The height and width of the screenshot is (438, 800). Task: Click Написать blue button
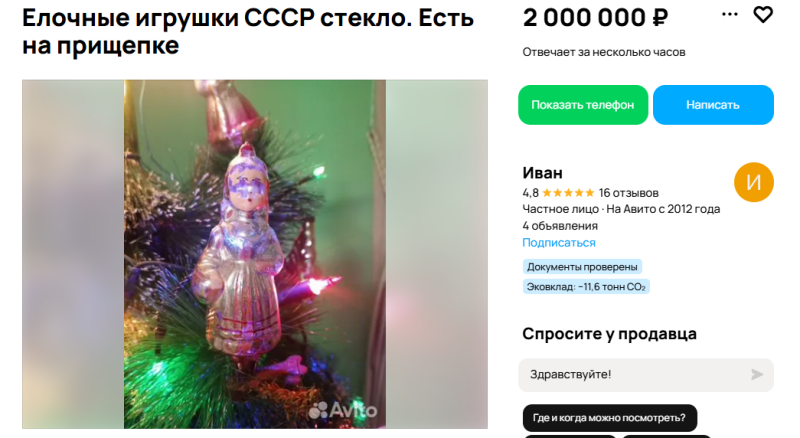pos(713,105)
